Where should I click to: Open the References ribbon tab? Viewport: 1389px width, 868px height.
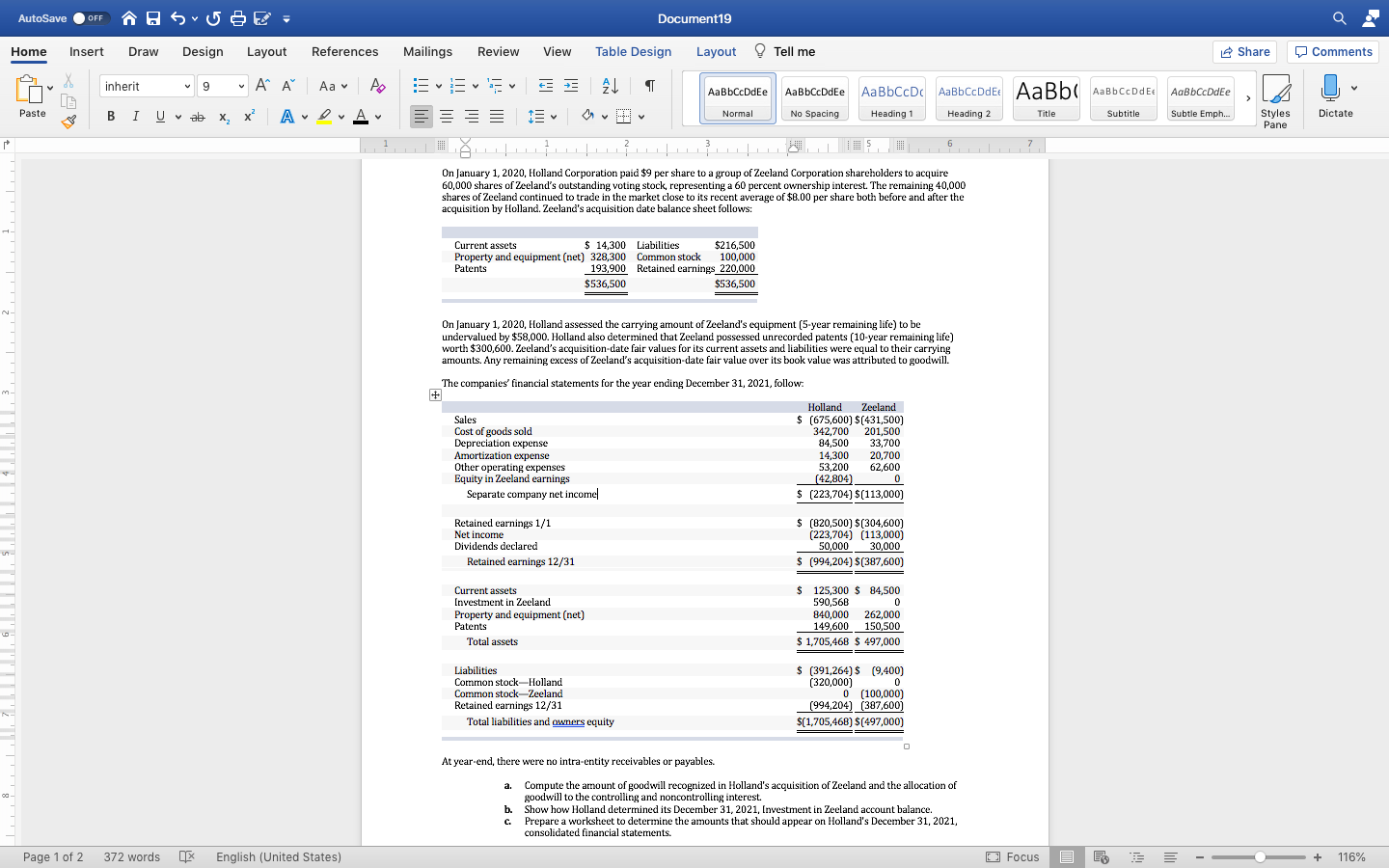pyautogui.click(x=344, y=52)
